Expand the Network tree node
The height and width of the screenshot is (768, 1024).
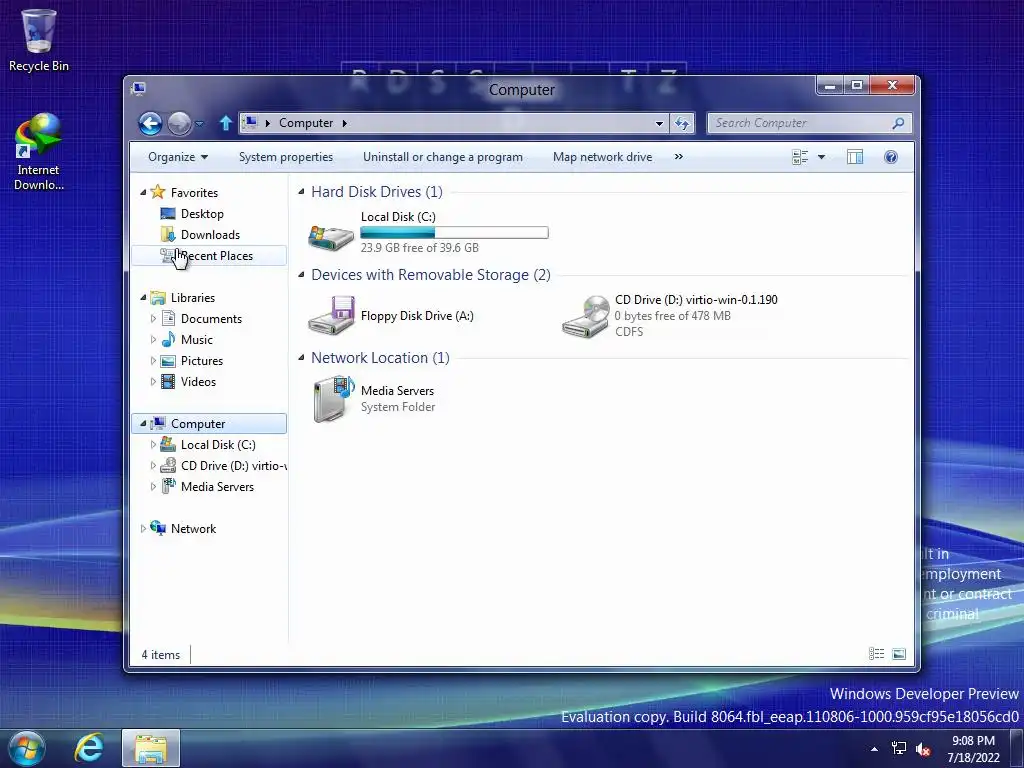pos(143,528)
